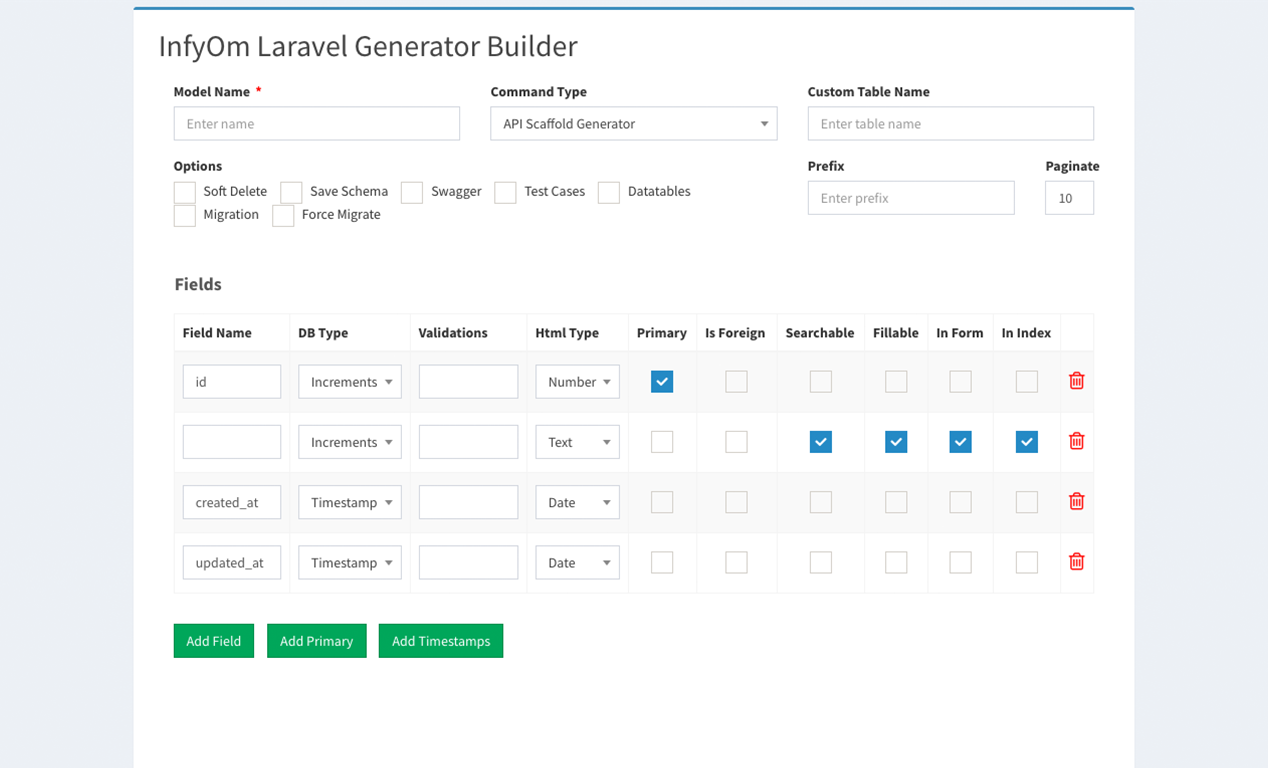
Task: Check the Migration option
Action: pyautogui.click(x=184, y=215)
